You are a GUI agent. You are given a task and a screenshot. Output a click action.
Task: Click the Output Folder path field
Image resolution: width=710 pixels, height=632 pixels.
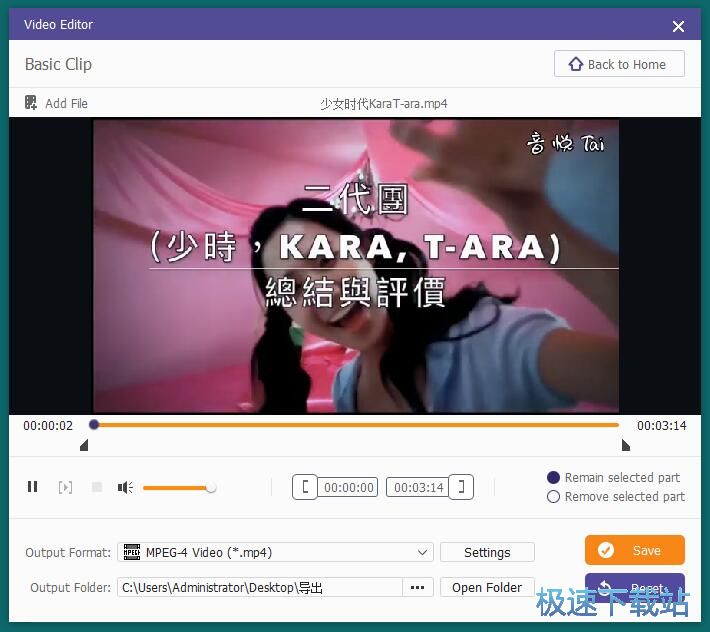click(260, 588)
